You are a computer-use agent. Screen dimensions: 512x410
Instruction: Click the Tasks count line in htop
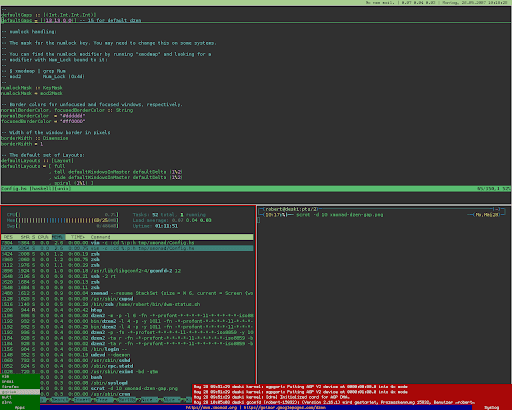[169, 215]
